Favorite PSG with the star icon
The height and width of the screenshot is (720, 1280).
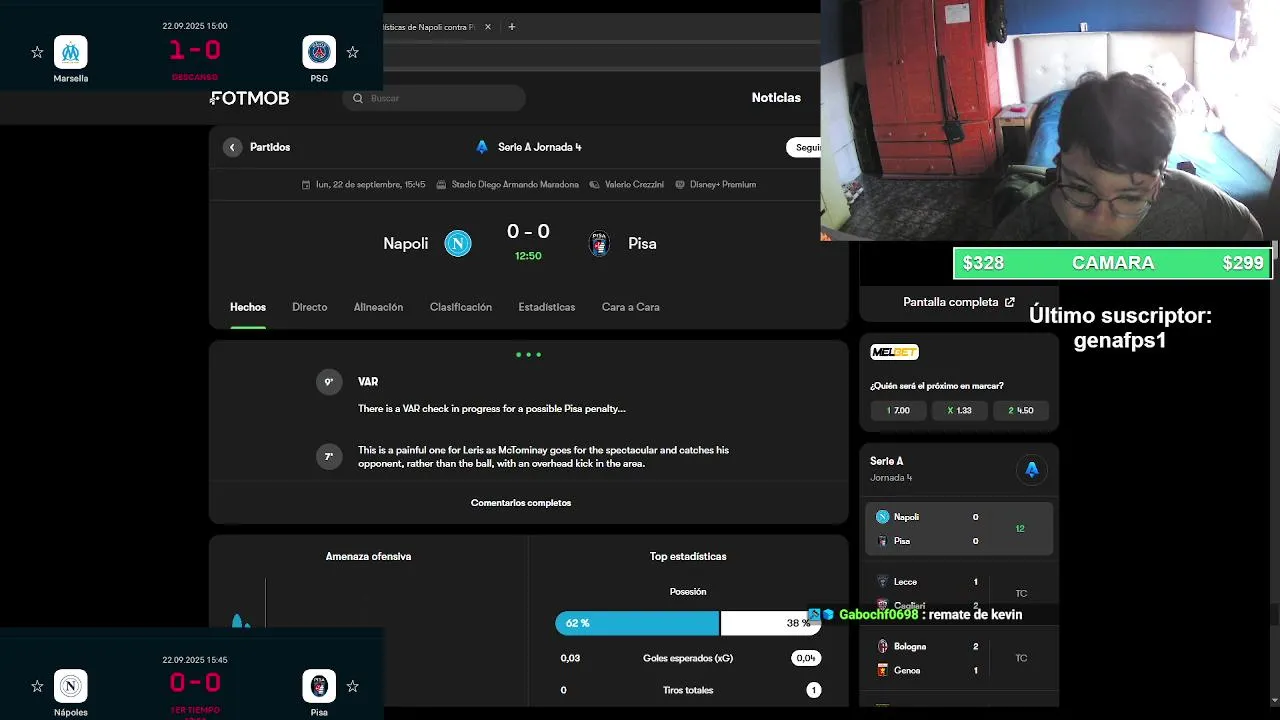point(352,52)
